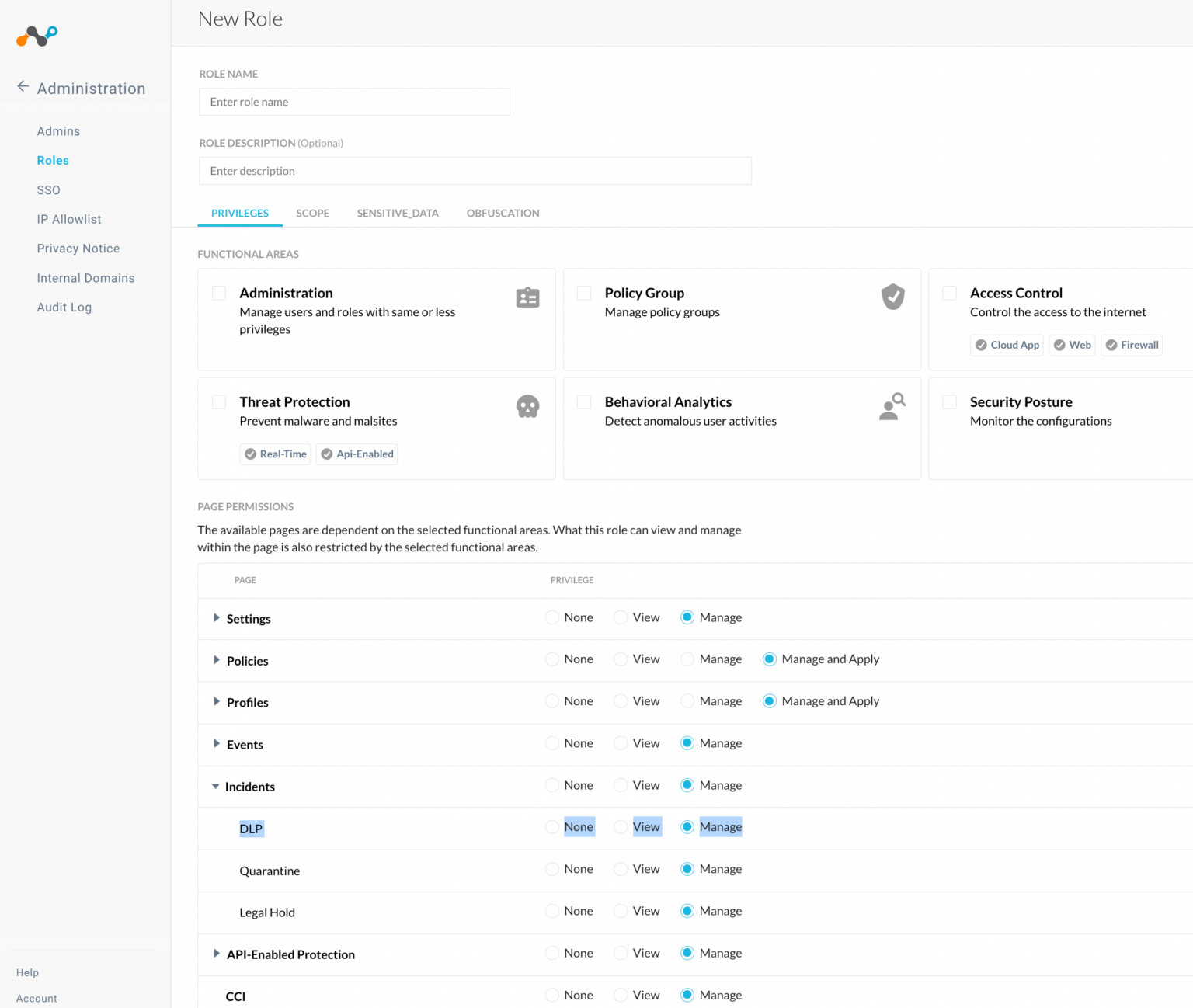1193x1008 pixels.
Task: Click the skull icon on Threat Protection card
Action: click(527, 406)
